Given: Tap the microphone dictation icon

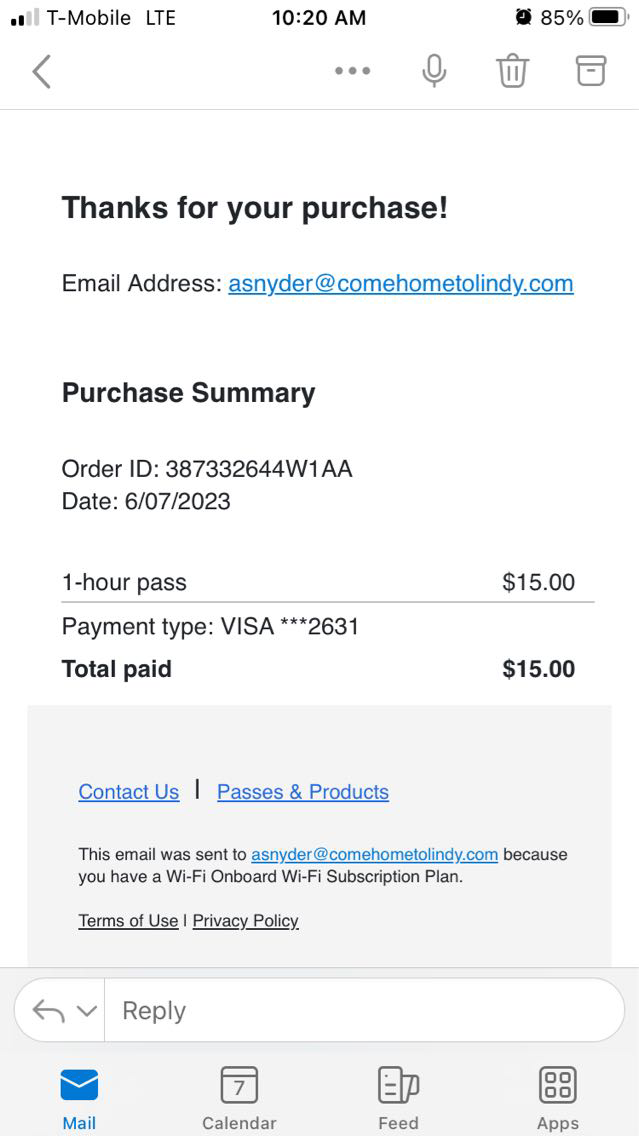Looking at the screenshot, I should (434, 71).
